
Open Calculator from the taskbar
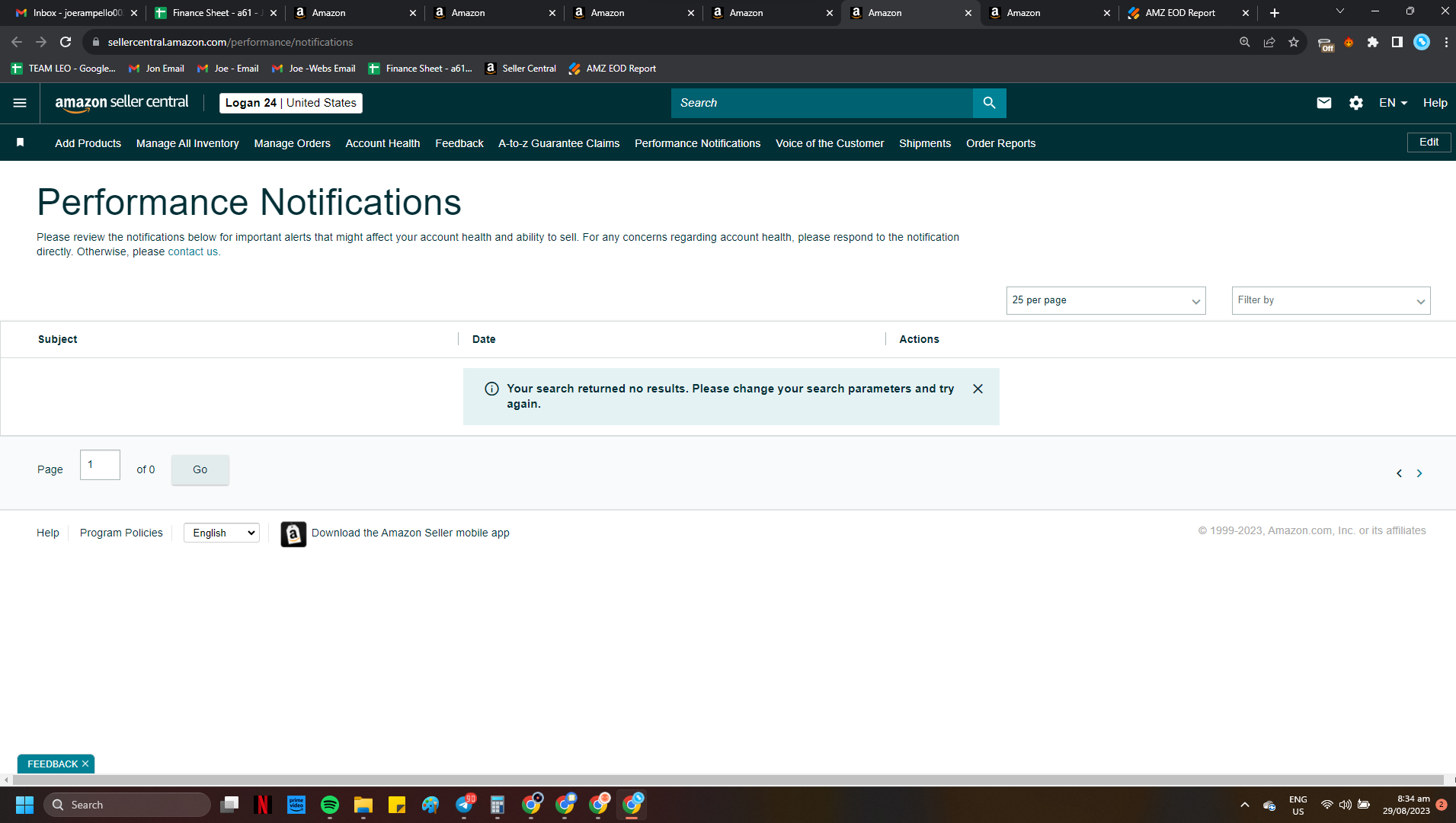point(498,805)
